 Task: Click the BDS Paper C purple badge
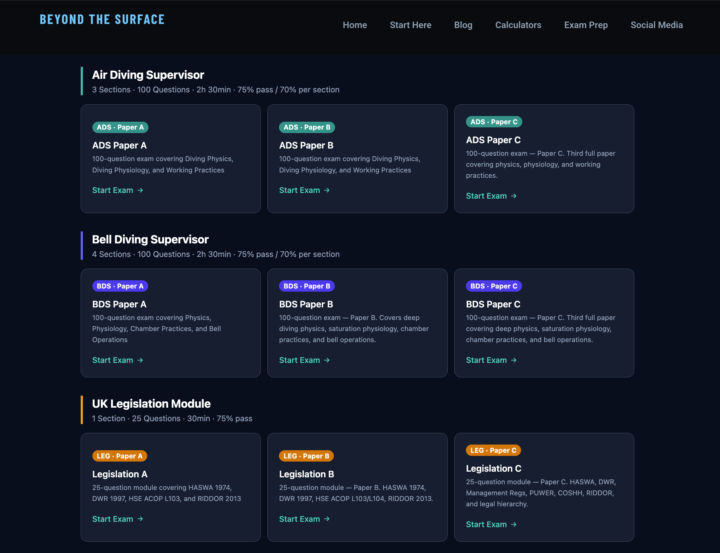point(494,286)
